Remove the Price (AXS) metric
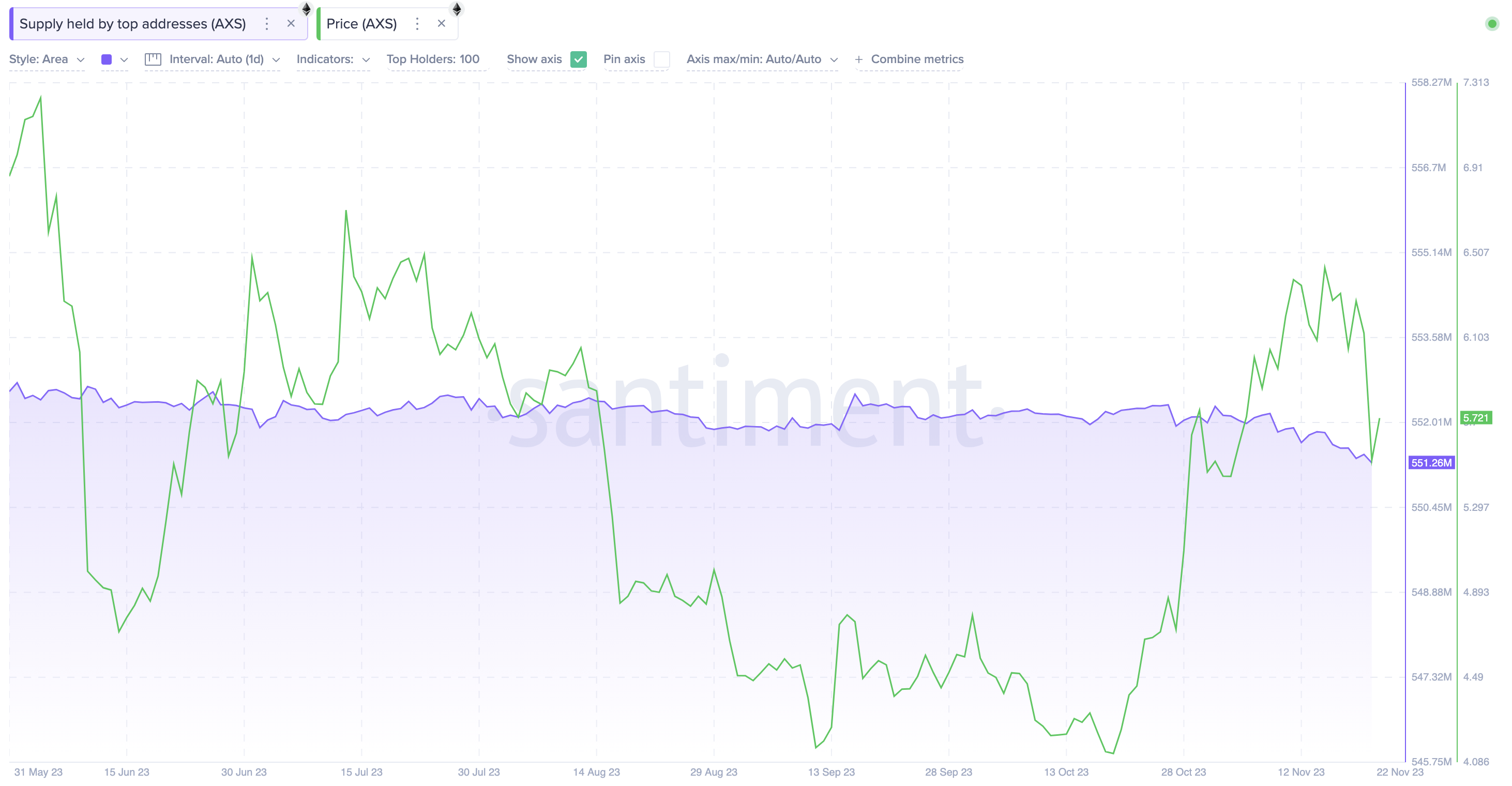1512x786 pixels. coord(442,23)
